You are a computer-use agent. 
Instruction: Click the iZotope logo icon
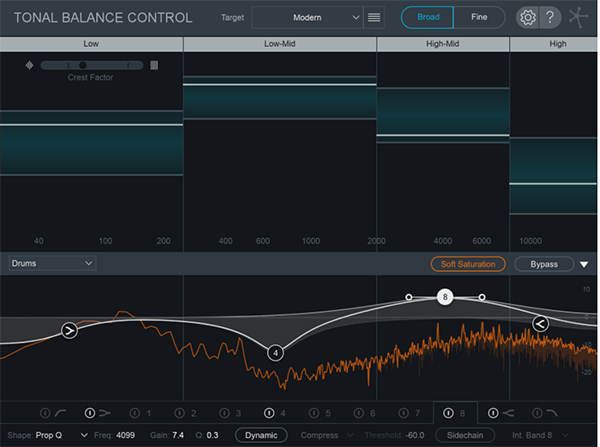click(x=578, y=17)
